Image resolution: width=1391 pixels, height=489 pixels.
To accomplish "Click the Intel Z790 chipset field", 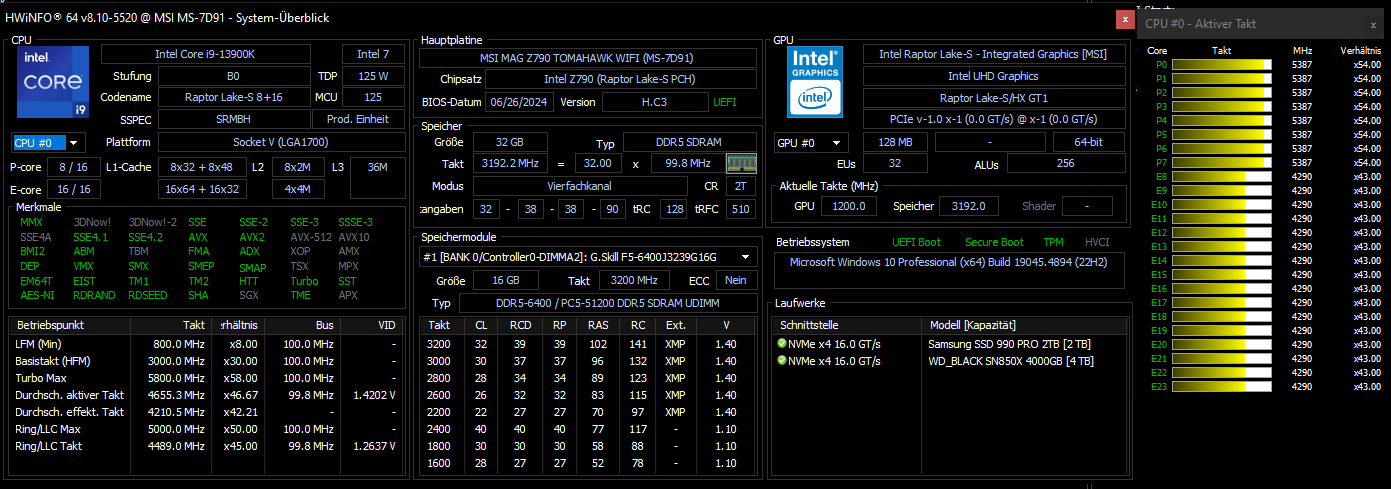I will (621, 80).
